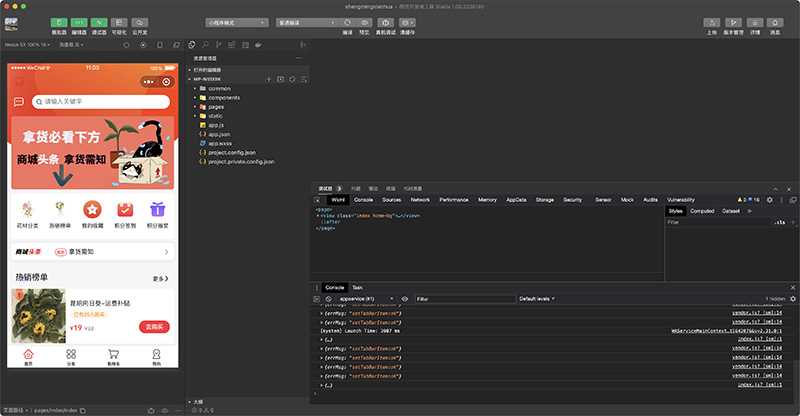This screenshot has width=800, height=416.
Task: Open cloud development button
Action: pos(140,22)
